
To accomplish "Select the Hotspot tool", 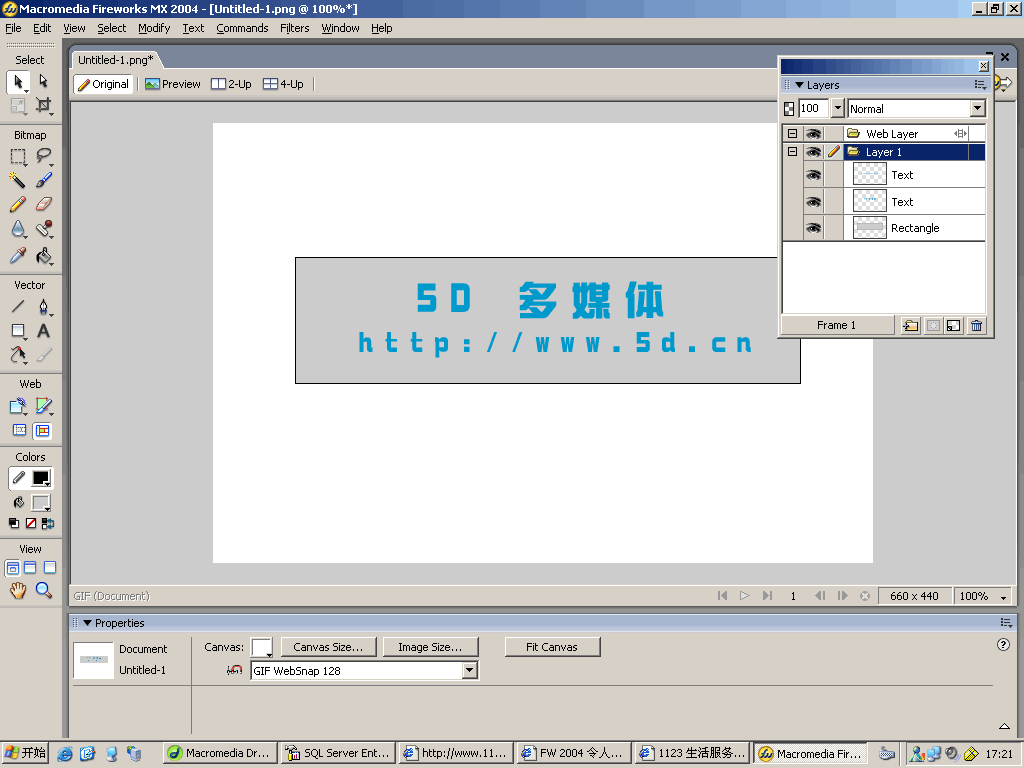I will point(18,406).
